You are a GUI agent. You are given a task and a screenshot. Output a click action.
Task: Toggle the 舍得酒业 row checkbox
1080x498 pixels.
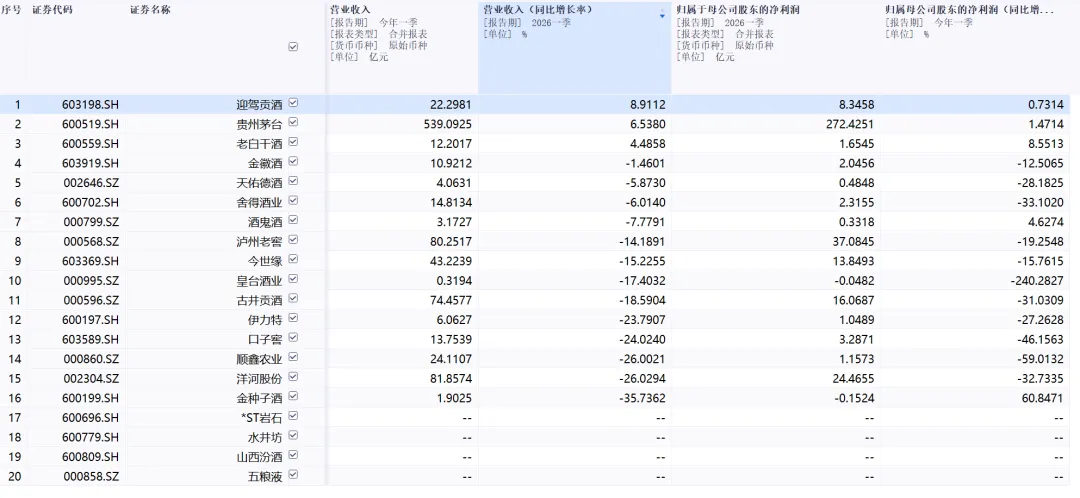tap(293, 201)
